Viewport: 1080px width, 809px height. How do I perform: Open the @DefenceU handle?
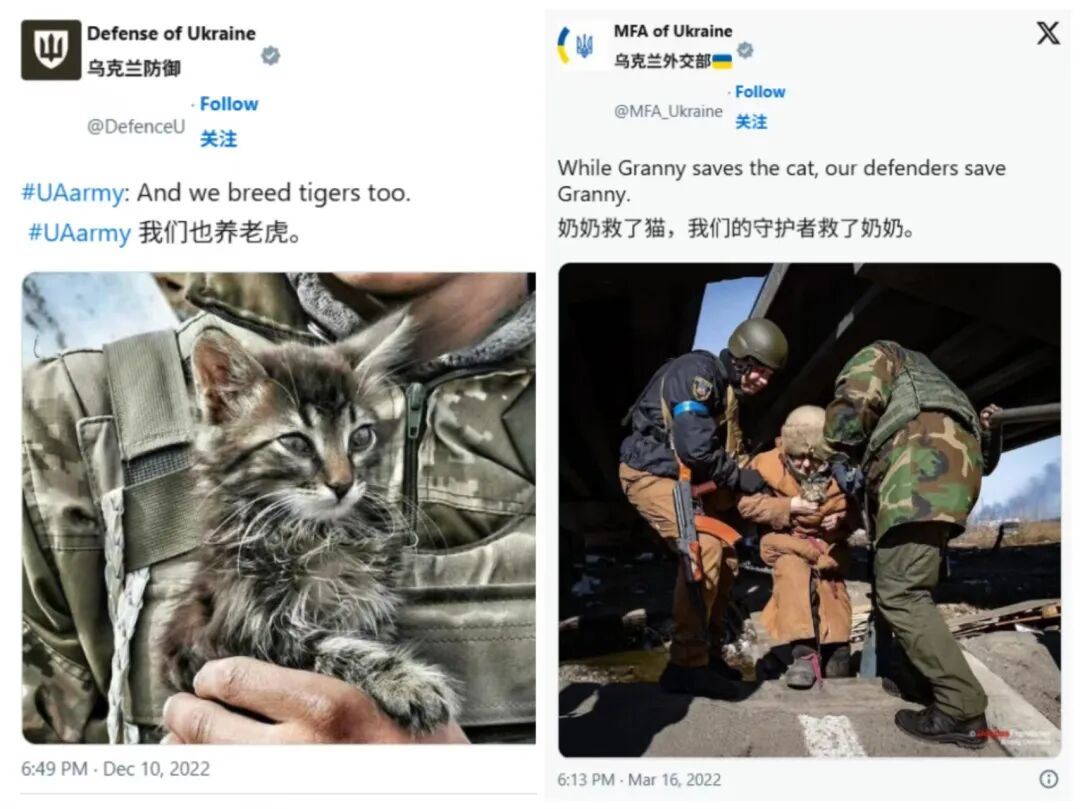[x=136, y=127]
